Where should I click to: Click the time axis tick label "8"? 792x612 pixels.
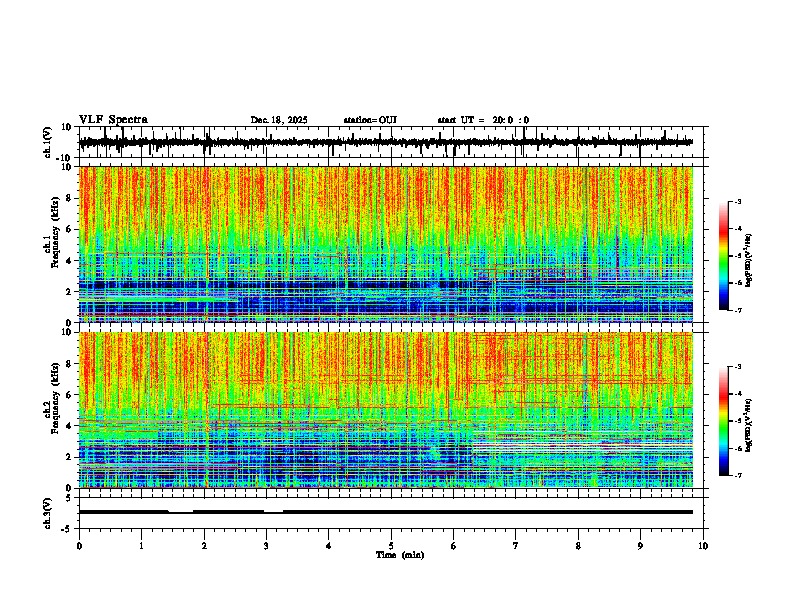click(x=578, y=546)
